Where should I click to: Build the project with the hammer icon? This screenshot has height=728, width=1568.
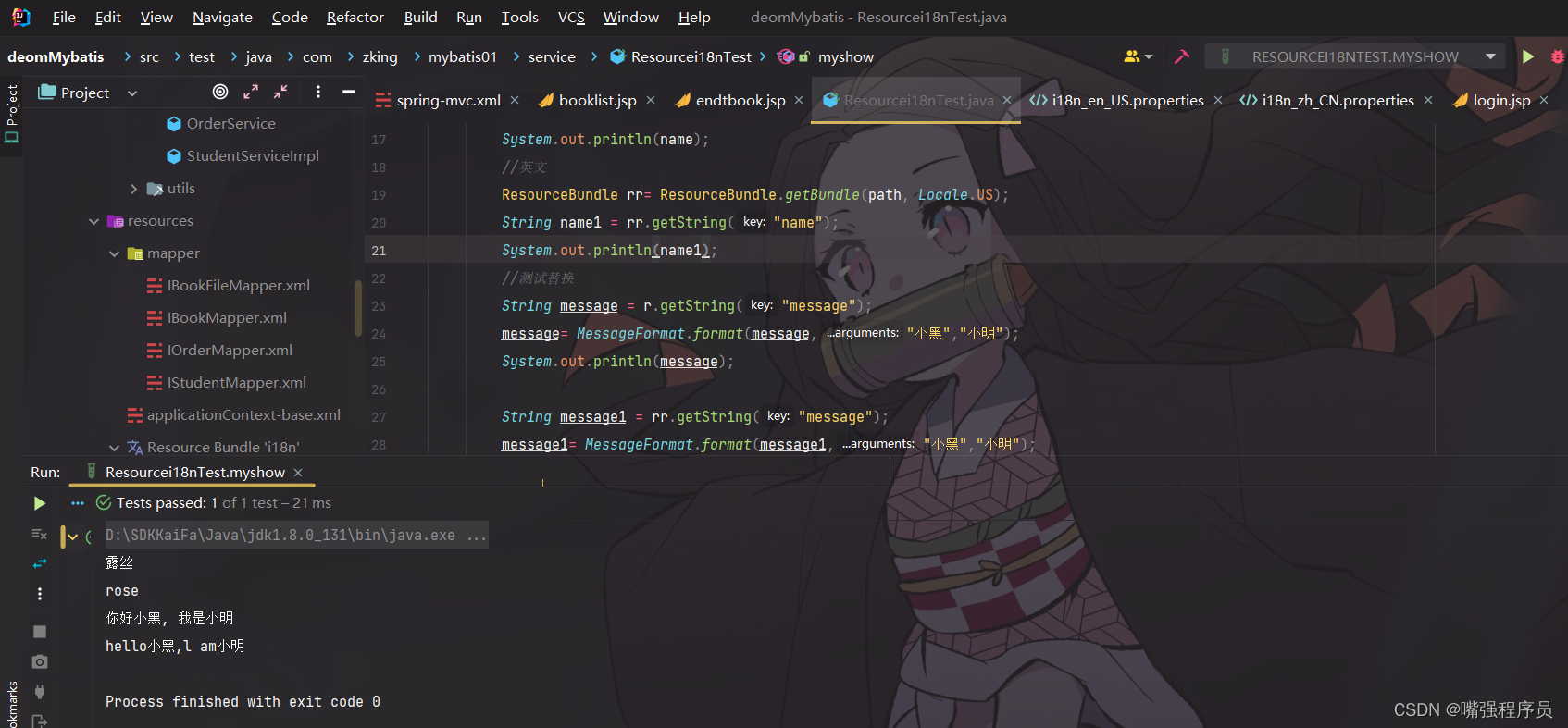coord(1182,56)
